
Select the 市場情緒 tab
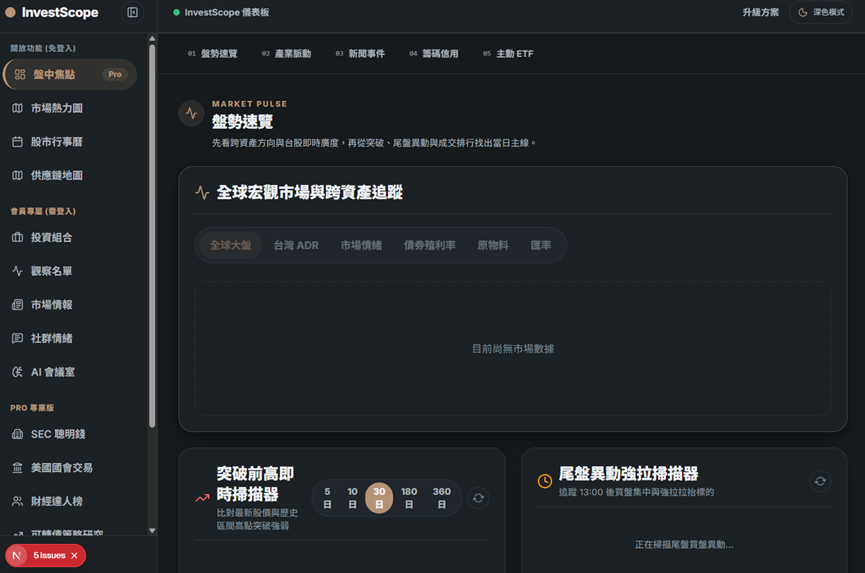click(x=361, y=245)
